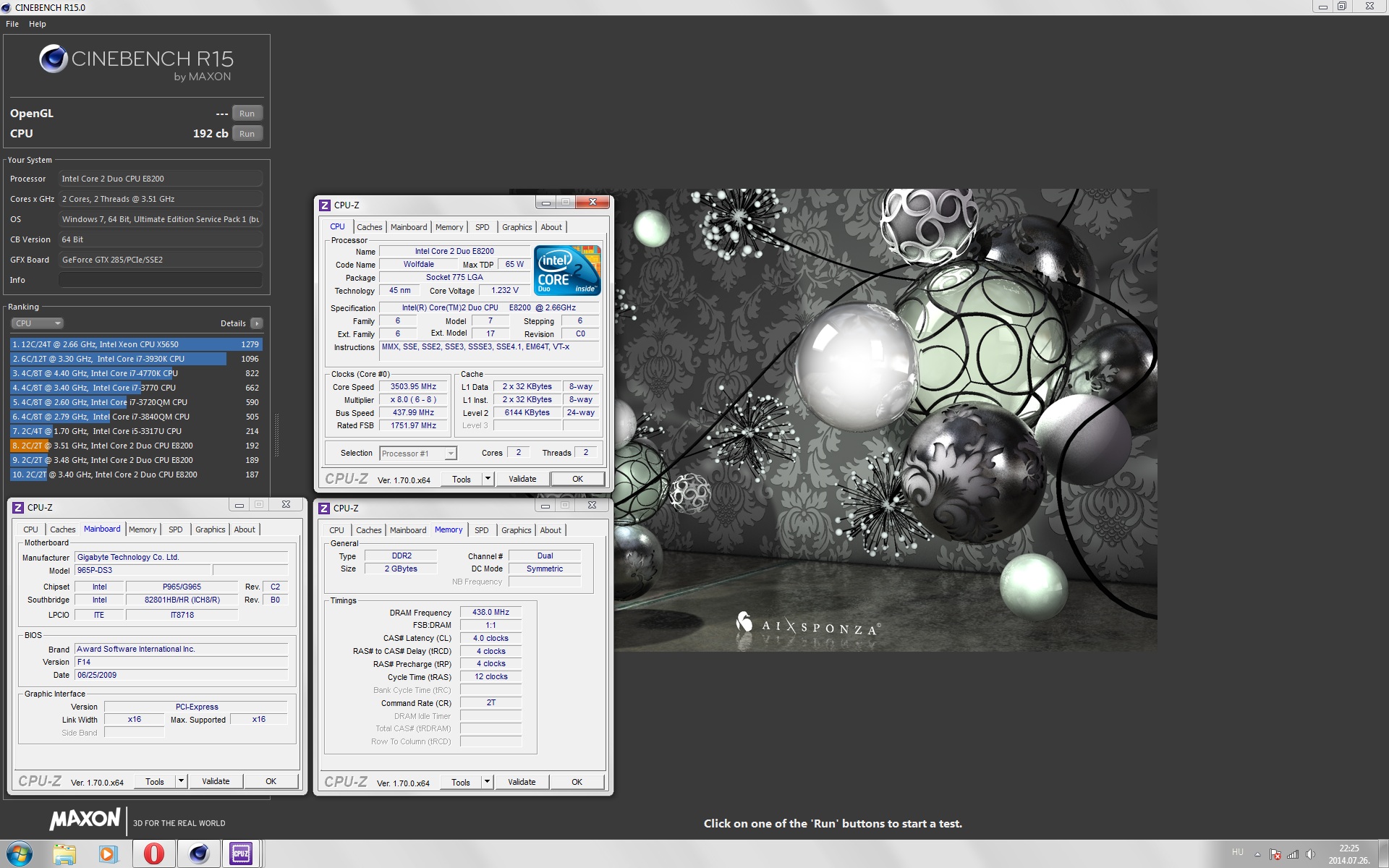This screenshot has width=1389, height=868.
Task: Select ranking row Core i7-4770K
Action: [135, 373]
